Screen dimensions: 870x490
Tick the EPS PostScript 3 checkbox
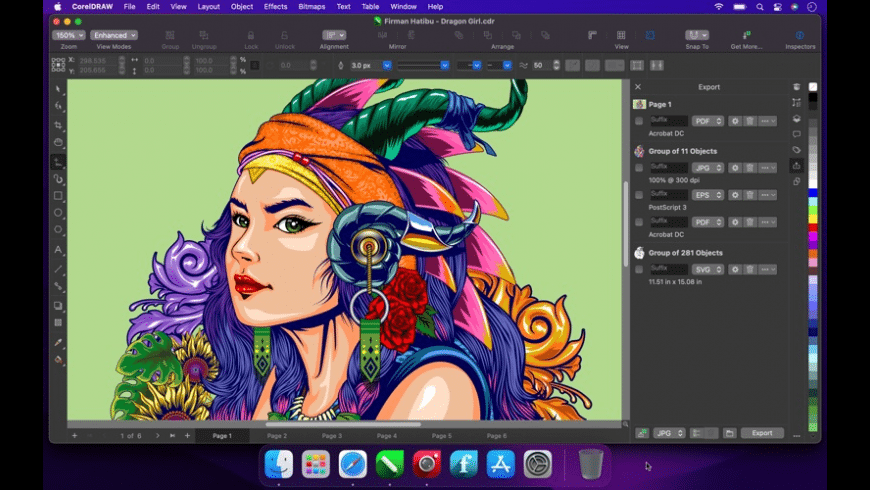tap(639, 195)
